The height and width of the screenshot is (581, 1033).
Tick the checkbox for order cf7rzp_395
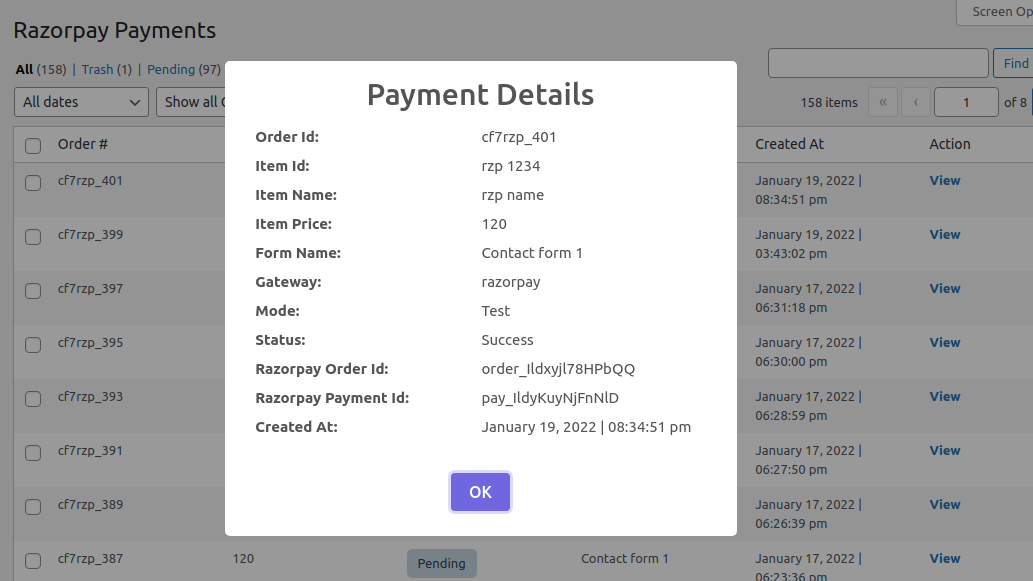point(33,345)
